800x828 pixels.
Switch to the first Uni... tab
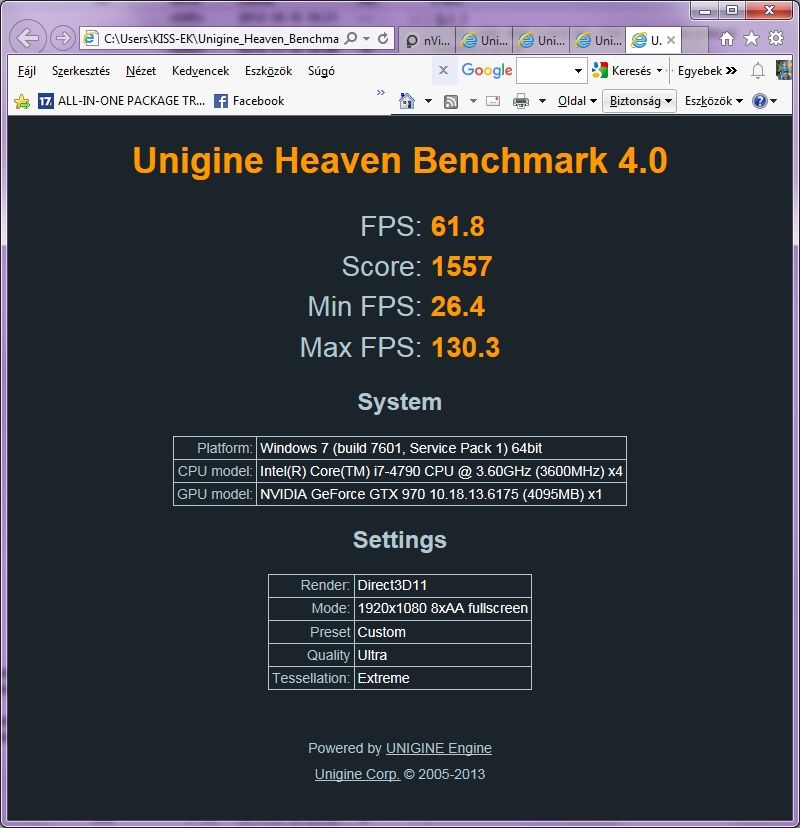(x=484, y=40)
